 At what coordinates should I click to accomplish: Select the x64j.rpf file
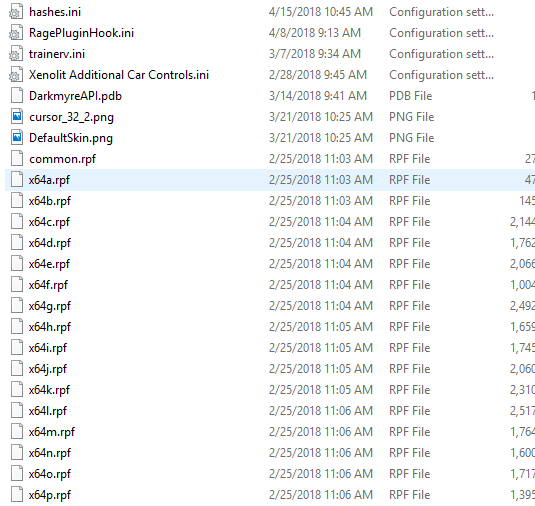[x=48, y=369]
